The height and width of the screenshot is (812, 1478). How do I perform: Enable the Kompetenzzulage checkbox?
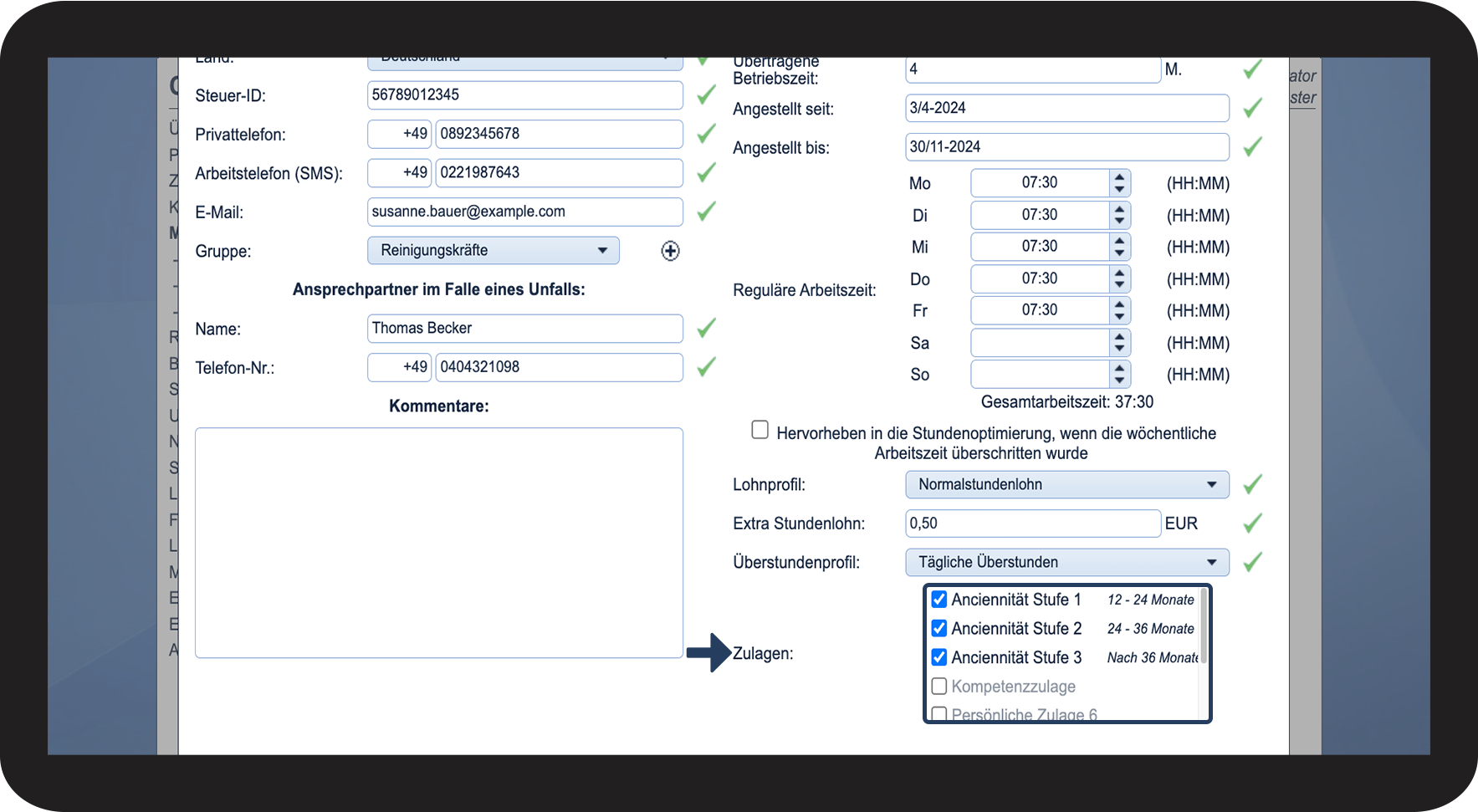(x=939, y=687)
